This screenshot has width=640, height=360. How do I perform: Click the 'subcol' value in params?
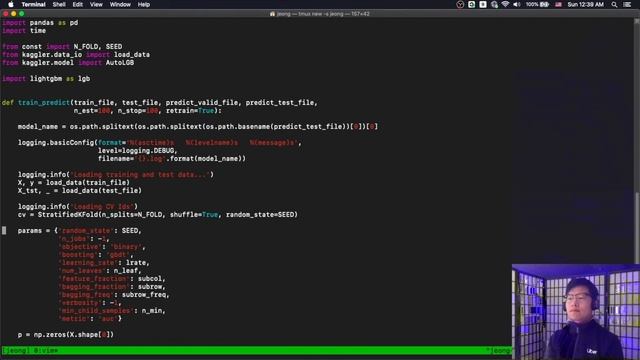tap(150, 279)
